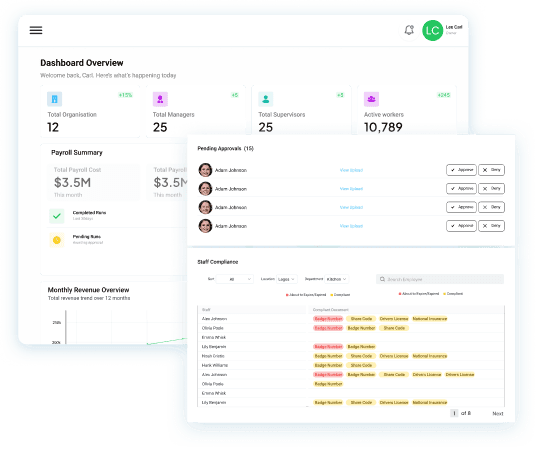Click Adam Johnson's photo in last approval row
Image resolution: width=537 pixels, height=449 pixels.
click(205, 226)
